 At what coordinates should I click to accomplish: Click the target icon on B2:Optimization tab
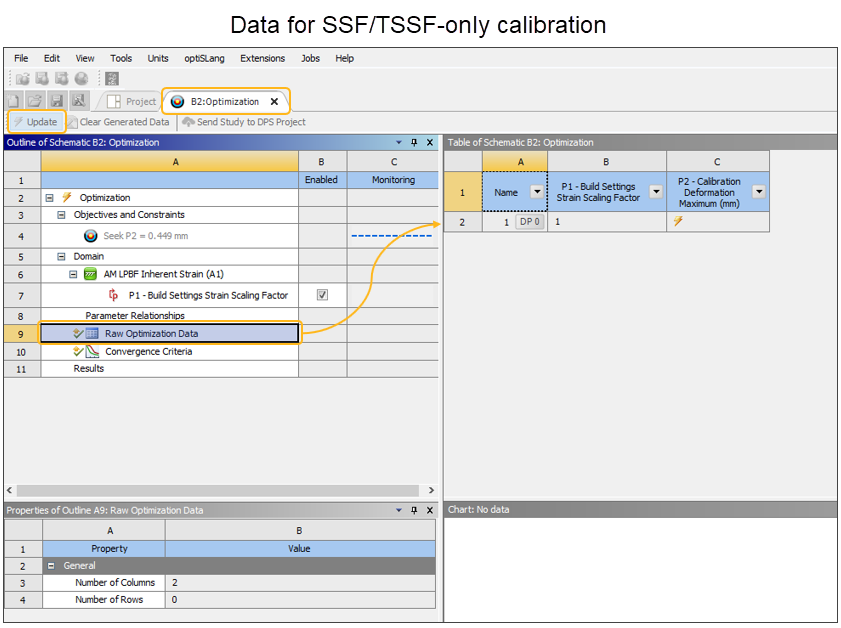coord(178,101)
